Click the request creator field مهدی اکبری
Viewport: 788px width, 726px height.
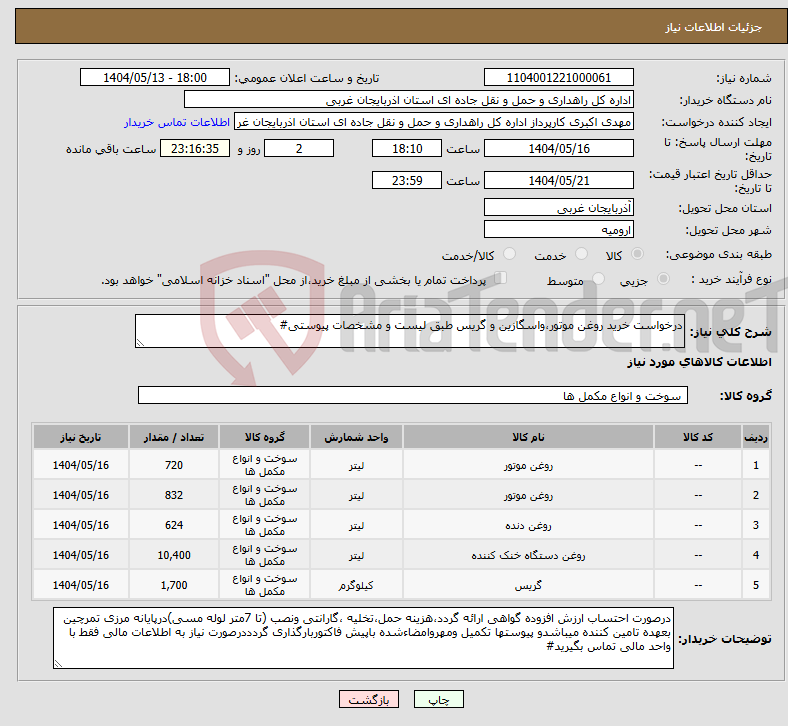[x=434, y=122]
